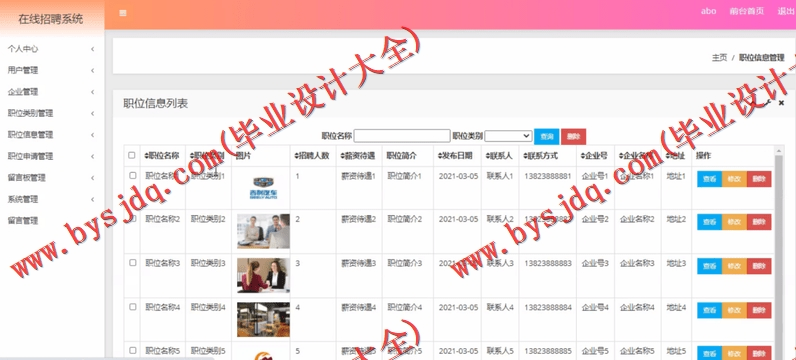The height and width of the screenshot is (360, 796).
Task: Click the 联系人4 table cell
Action: click(x=500, y=307)
